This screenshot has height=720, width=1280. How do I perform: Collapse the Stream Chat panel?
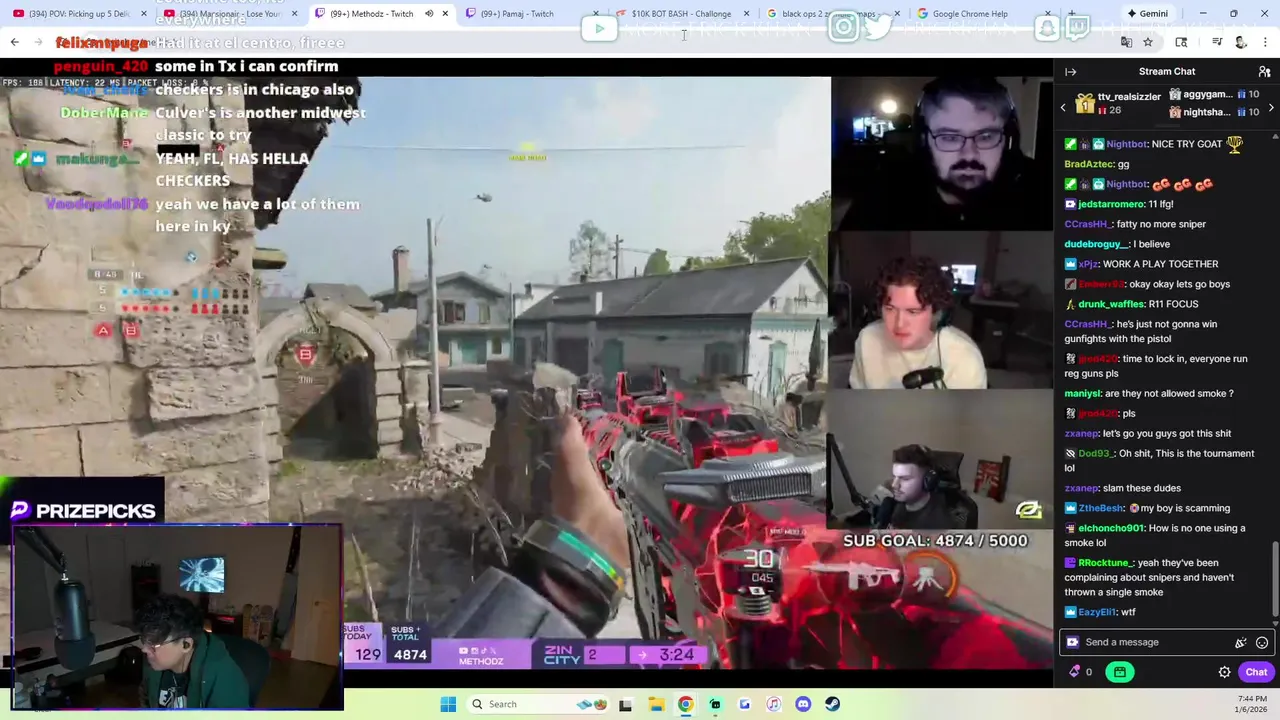[1070, 72]
